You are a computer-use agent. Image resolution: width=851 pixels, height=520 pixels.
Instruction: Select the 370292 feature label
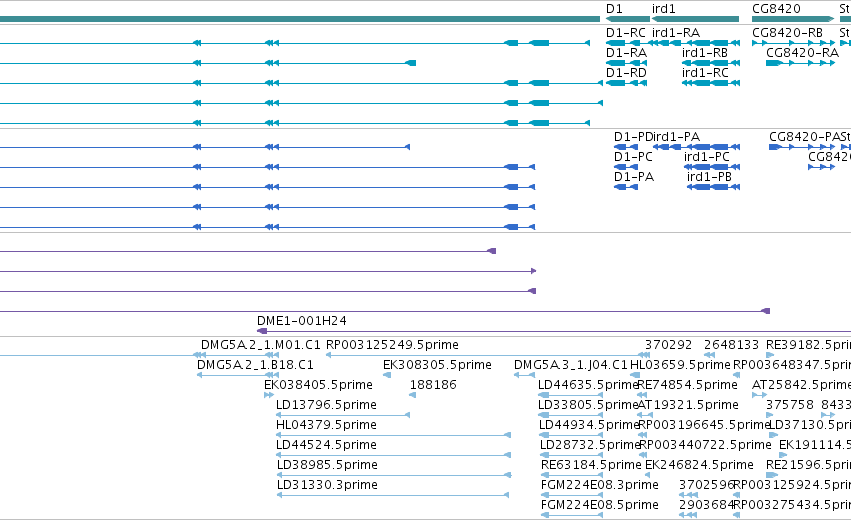pyautogui.click(x=668, y=345)
